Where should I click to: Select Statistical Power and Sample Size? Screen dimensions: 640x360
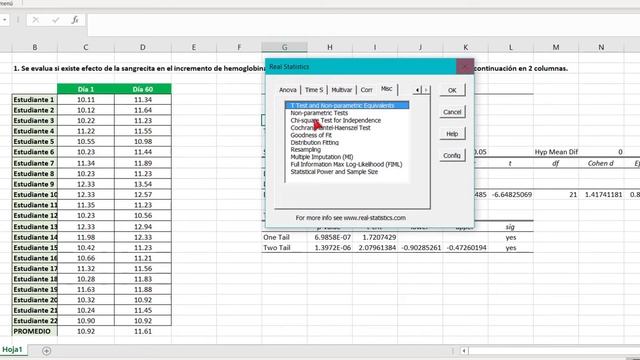334,172
